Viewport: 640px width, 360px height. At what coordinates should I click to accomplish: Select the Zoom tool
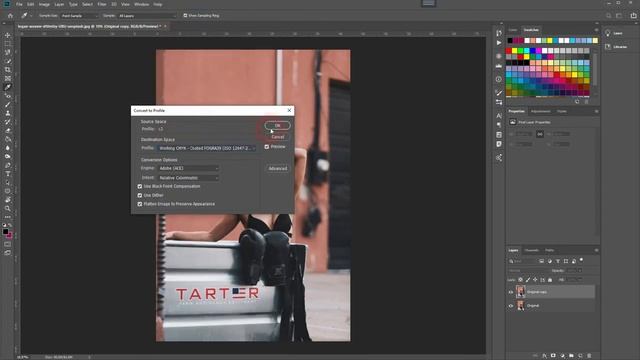[7, 209]
